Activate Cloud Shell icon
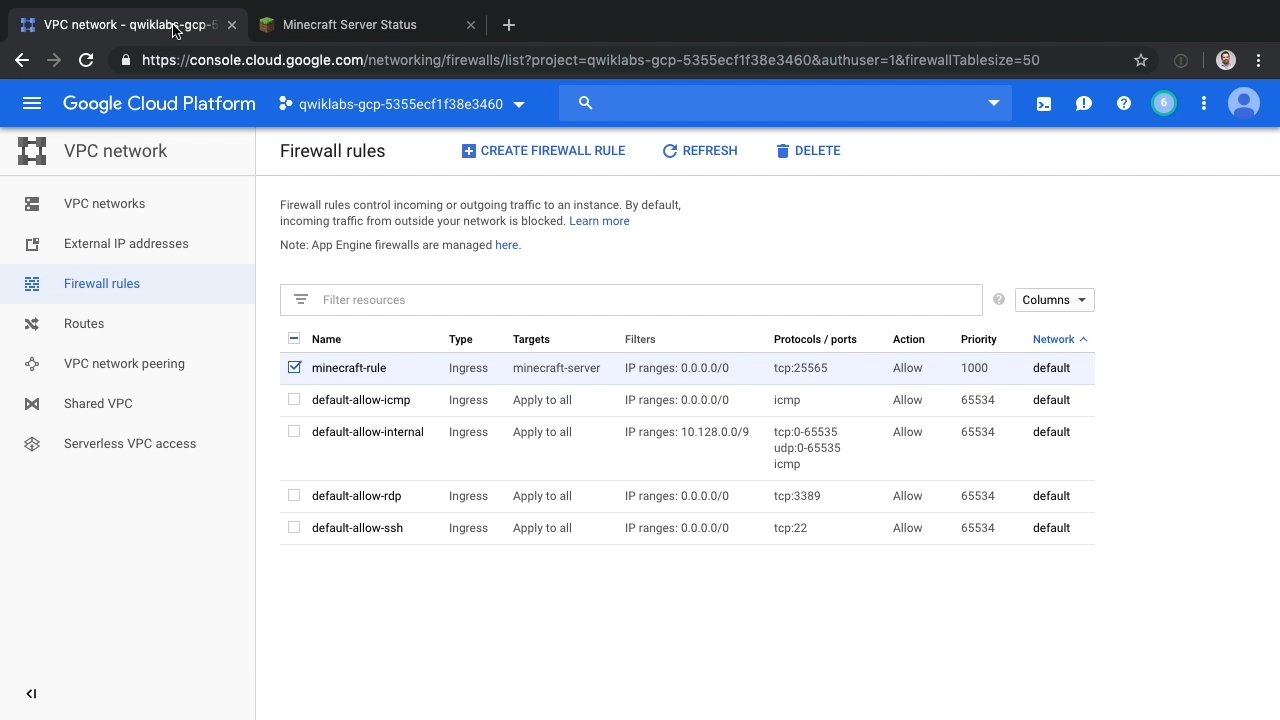This screenshot has height=720, width=1280. click(x=1044, y=103)
